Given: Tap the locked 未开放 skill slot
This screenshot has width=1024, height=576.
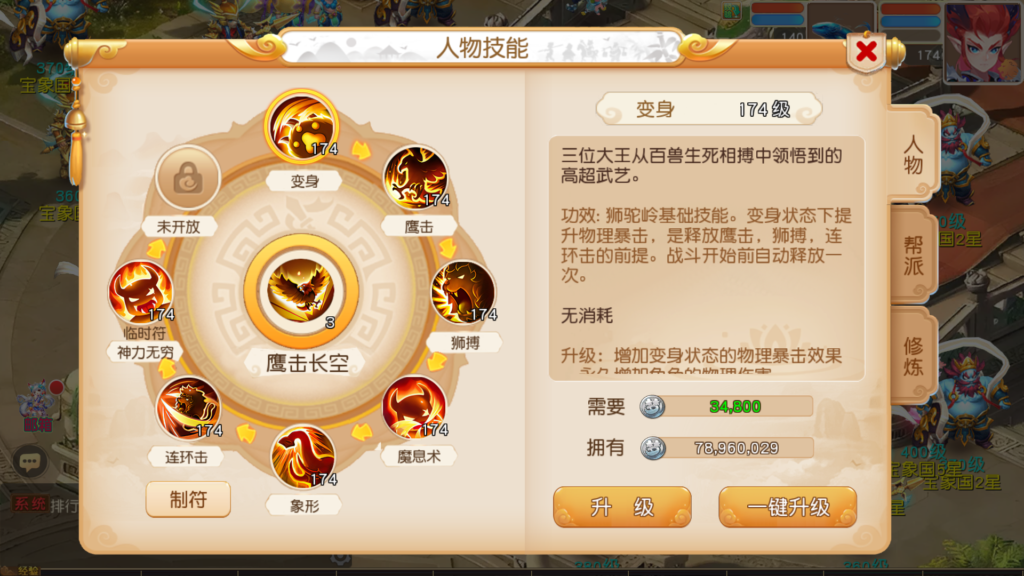Looking at the screenshot, I should coord(188,178).
